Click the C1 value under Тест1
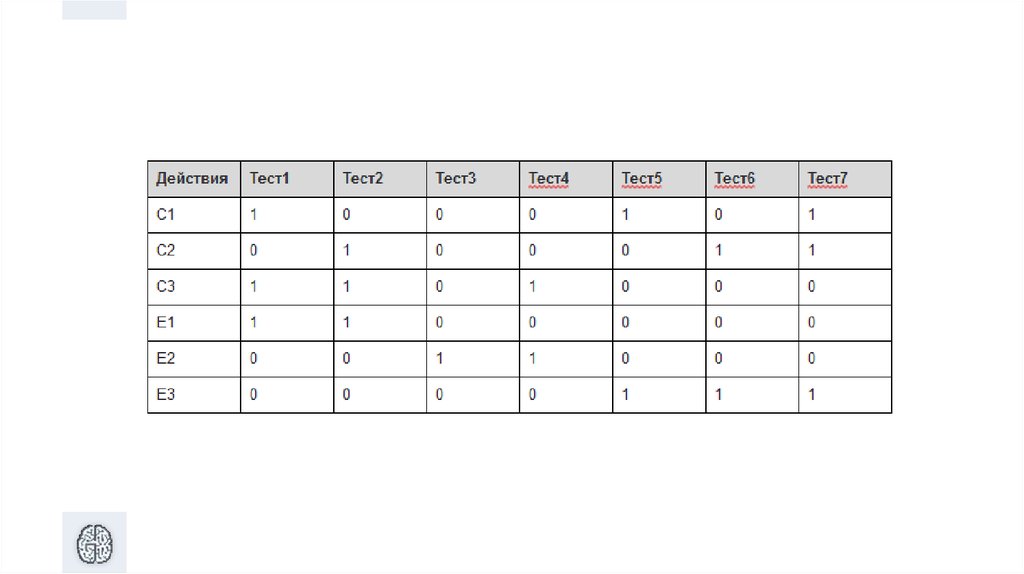 [x=254, y=215]
